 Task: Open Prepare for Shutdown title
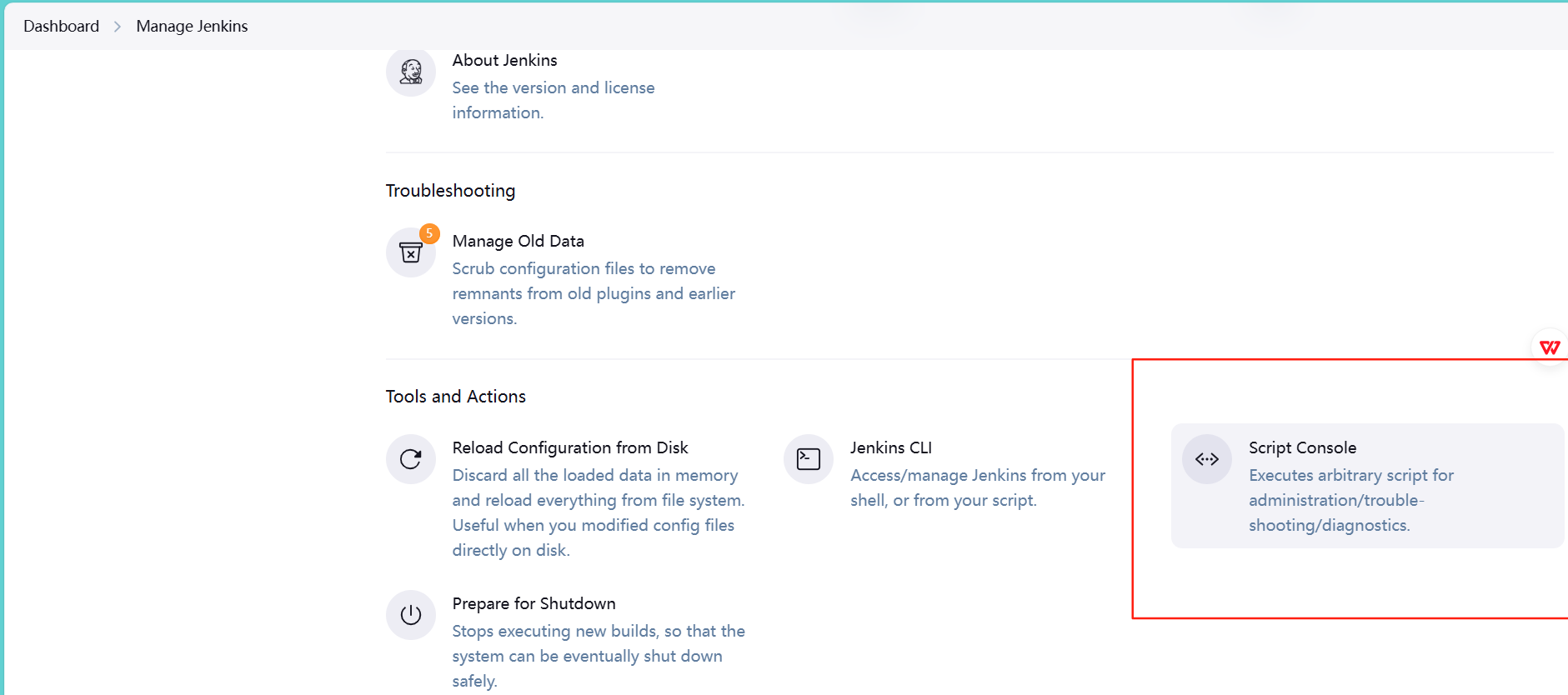point(534,603)
